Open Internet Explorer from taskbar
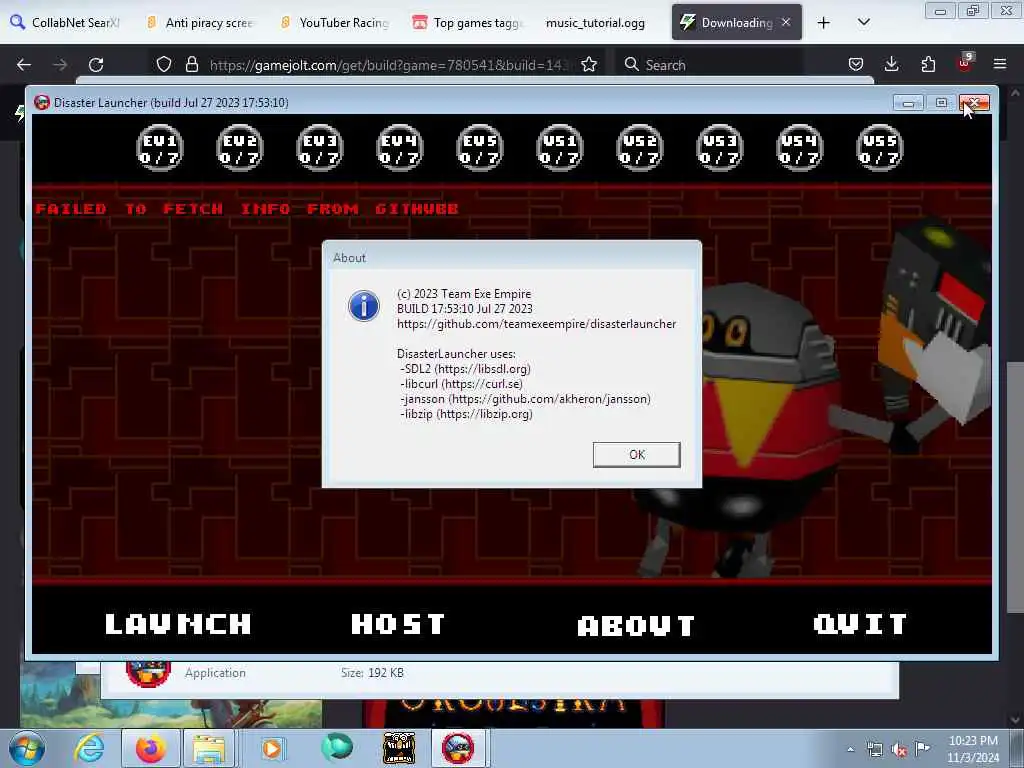The height and width of the screenshot is (768, 1024). point(89,748)
